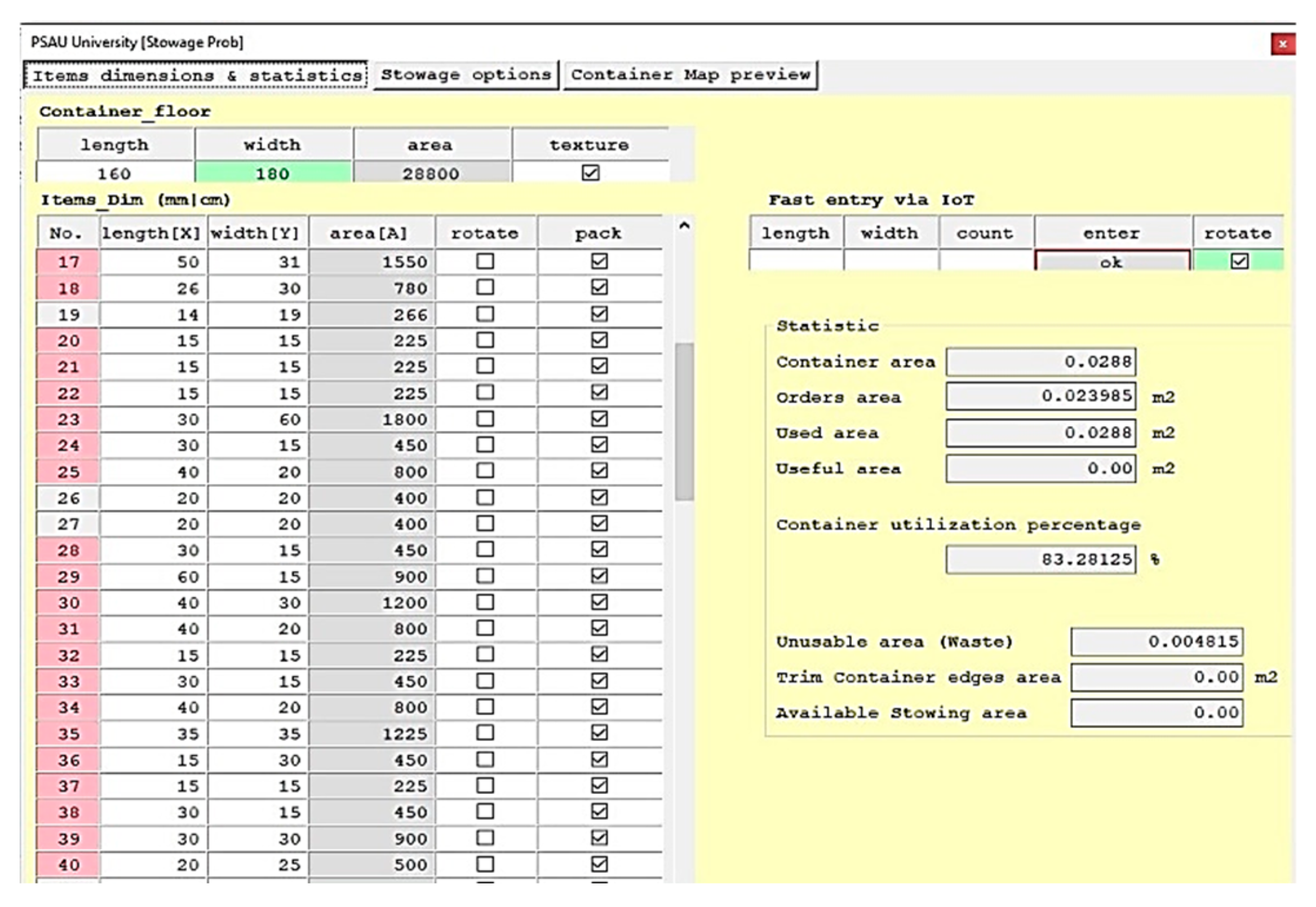Click the items table scrollbar thumb
The image size is (1316, 907).
click(684, 421)
